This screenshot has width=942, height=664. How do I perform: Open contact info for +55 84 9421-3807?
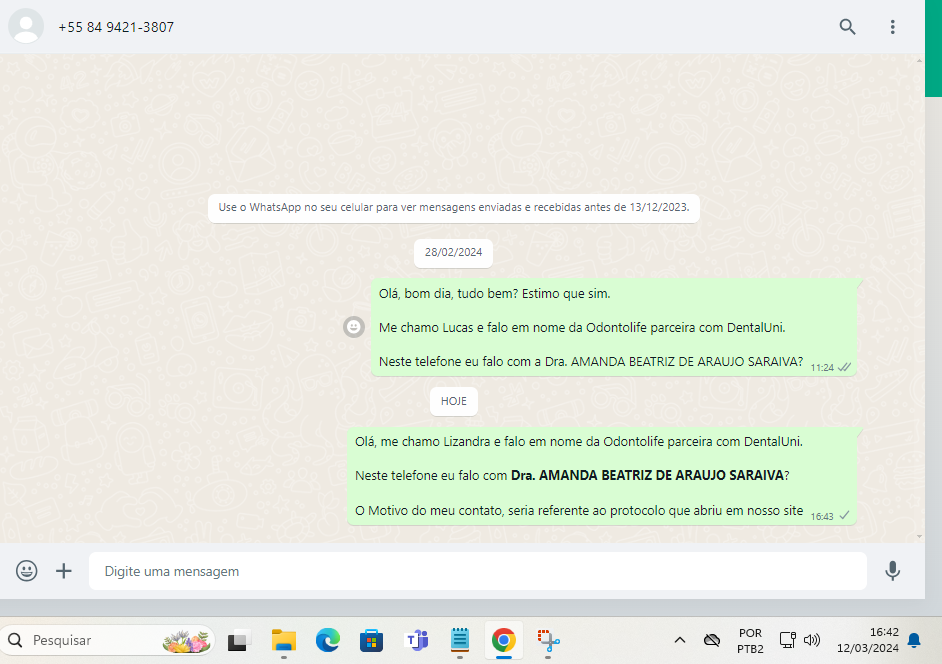(x=116, y=27)
